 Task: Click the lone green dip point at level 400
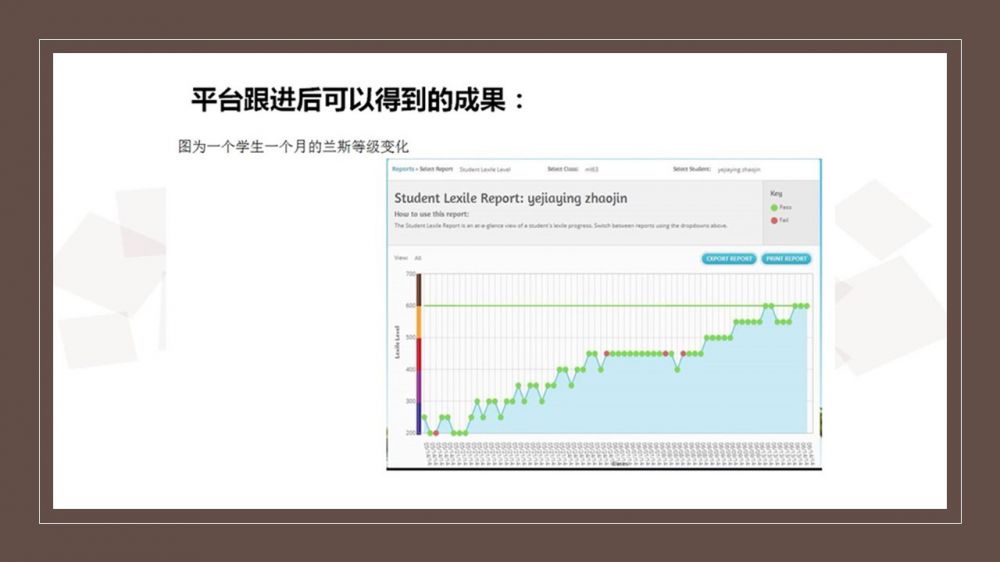point(677,369)
